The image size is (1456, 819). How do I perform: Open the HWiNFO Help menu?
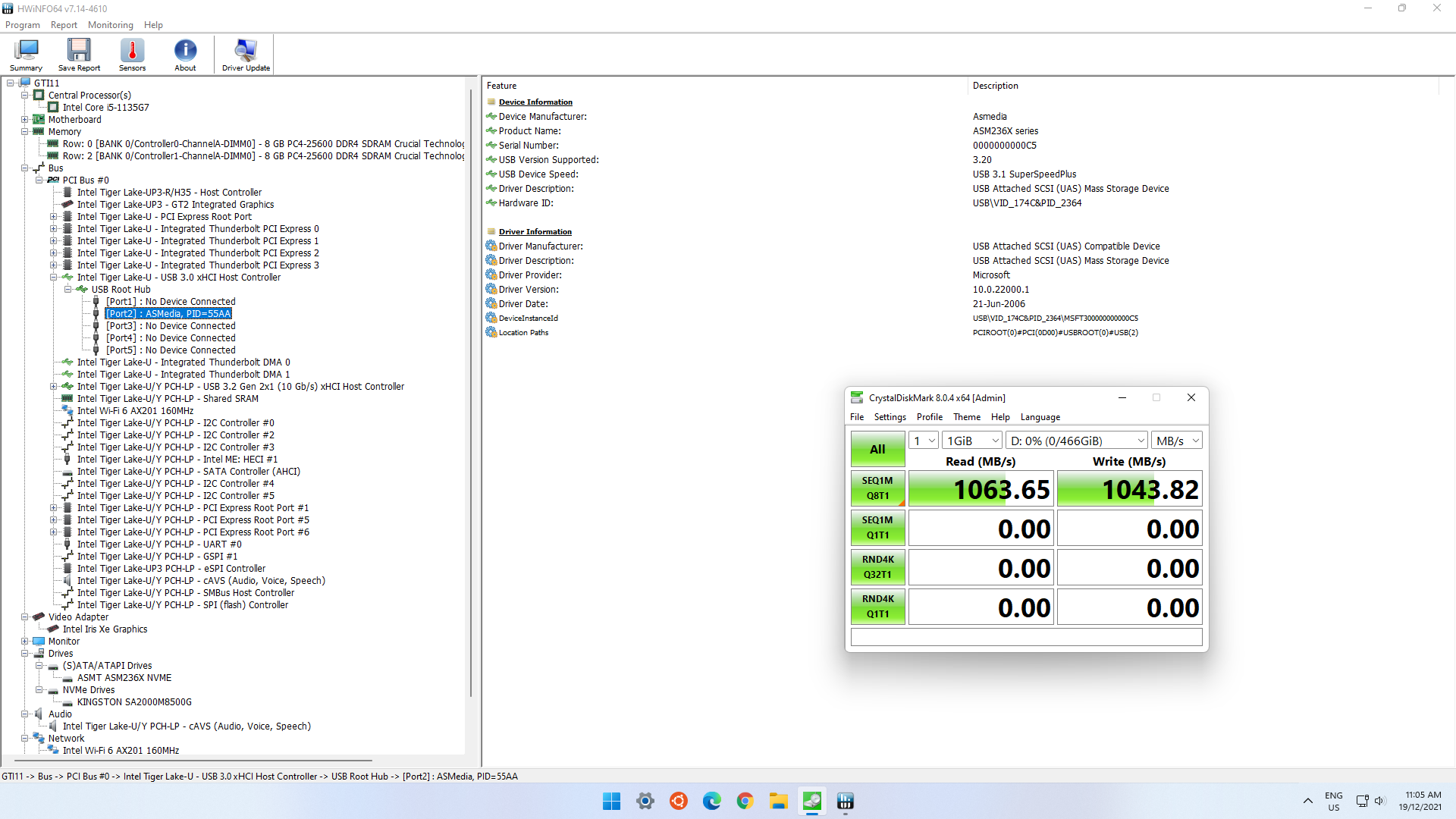click(x=153, y=25)
